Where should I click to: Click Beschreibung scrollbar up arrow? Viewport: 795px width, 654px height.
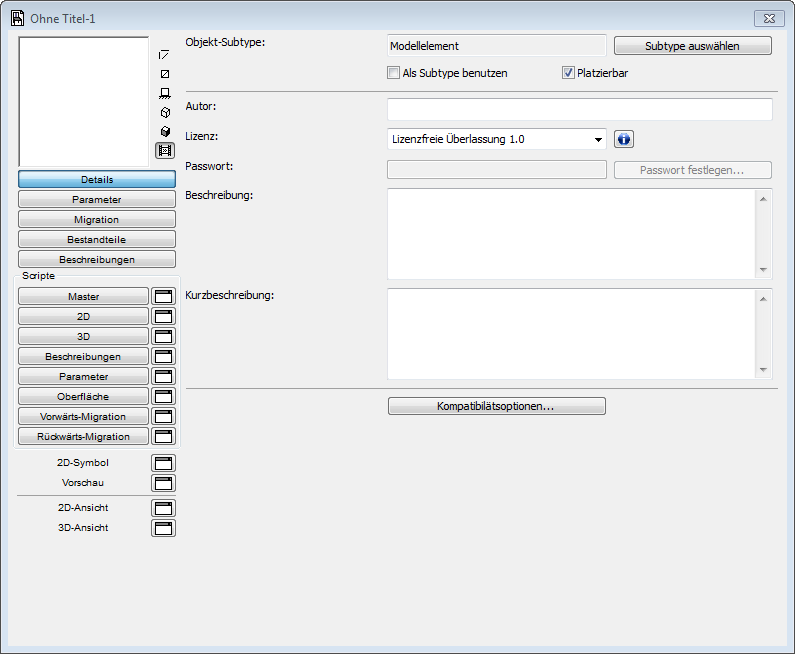[x=764, y=199]
